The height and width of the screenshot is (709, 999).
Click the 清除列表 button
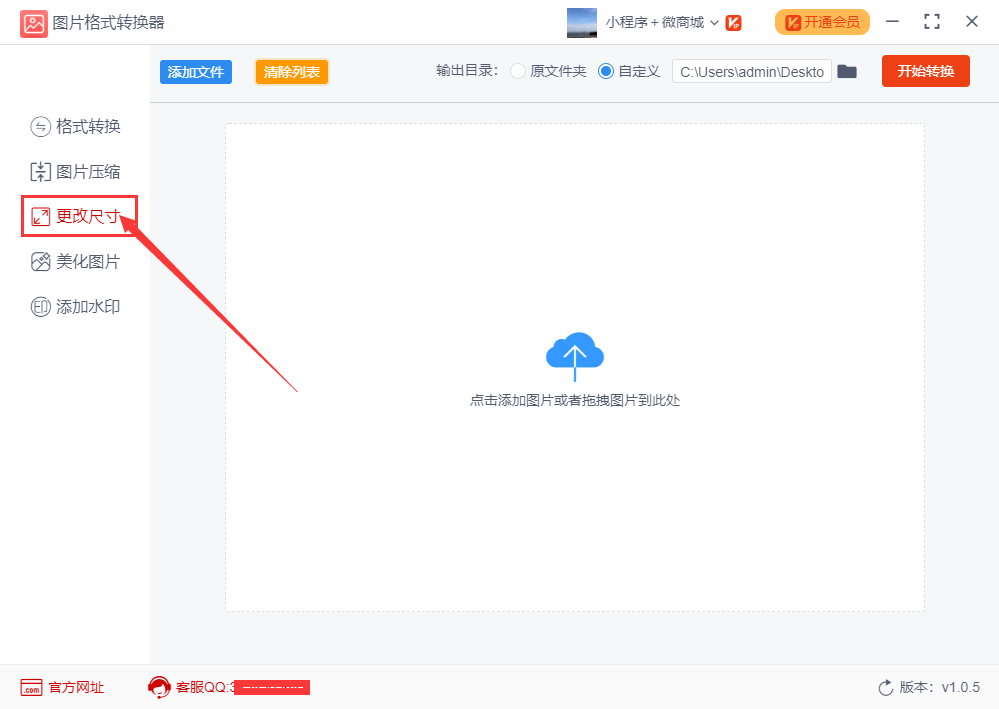(292, 72)
